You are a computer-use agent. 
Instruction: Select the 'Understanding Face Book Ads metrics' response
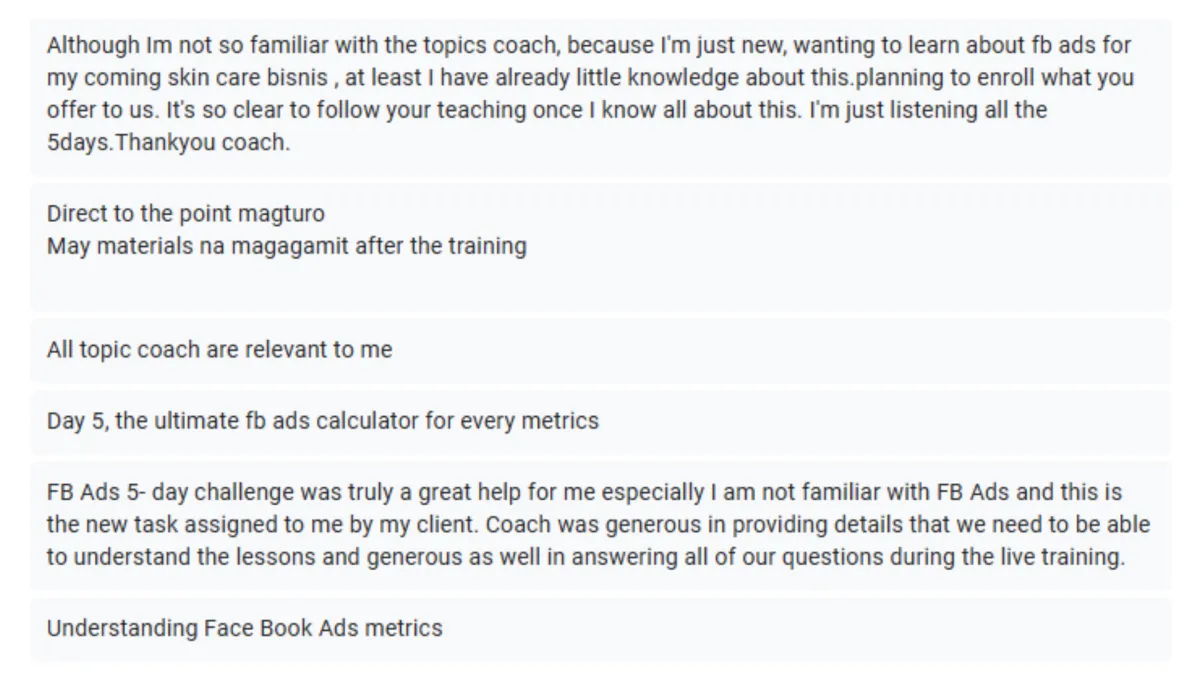point(600,629)
